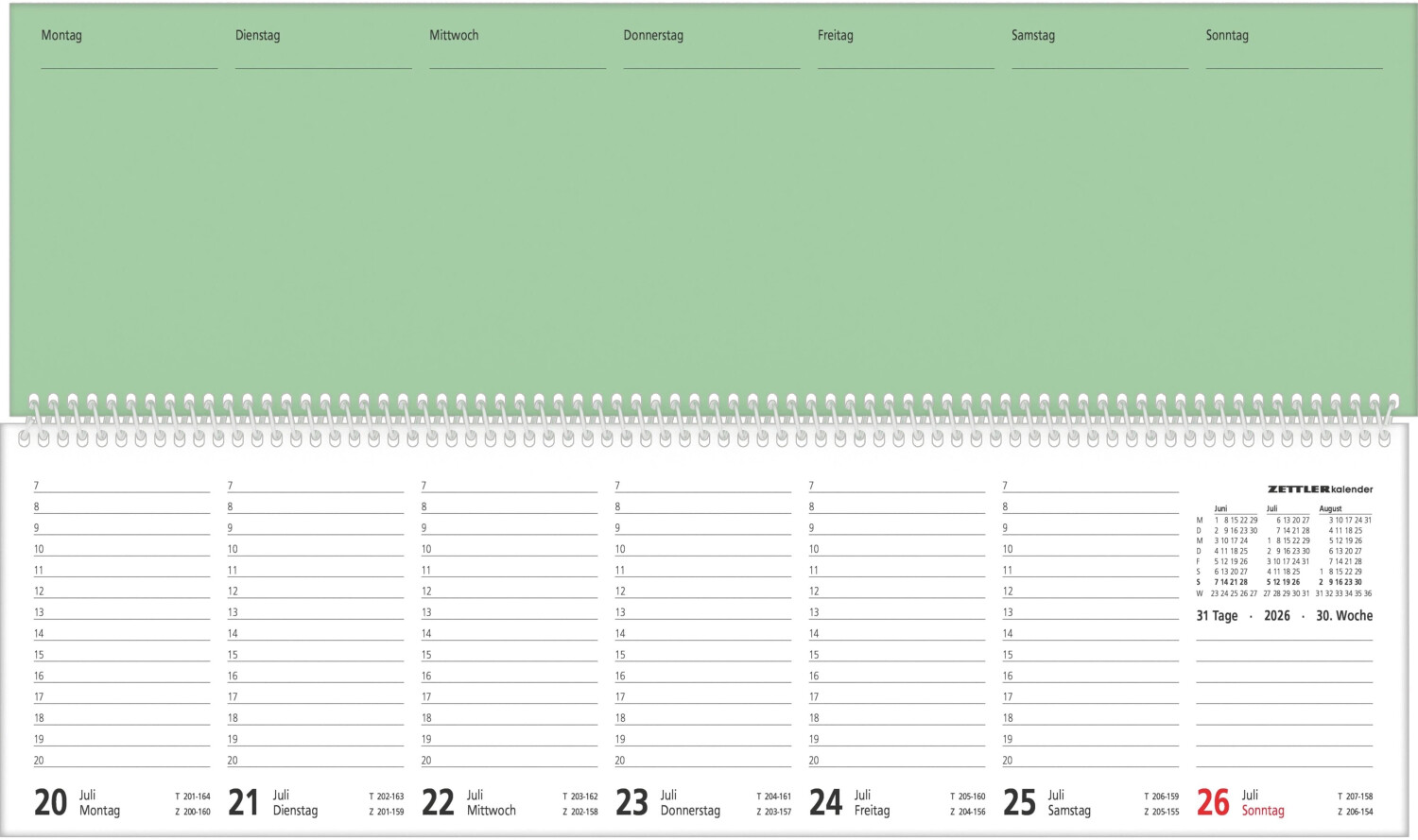Click the first blank note line under Sunday

tap(1284, 638)
